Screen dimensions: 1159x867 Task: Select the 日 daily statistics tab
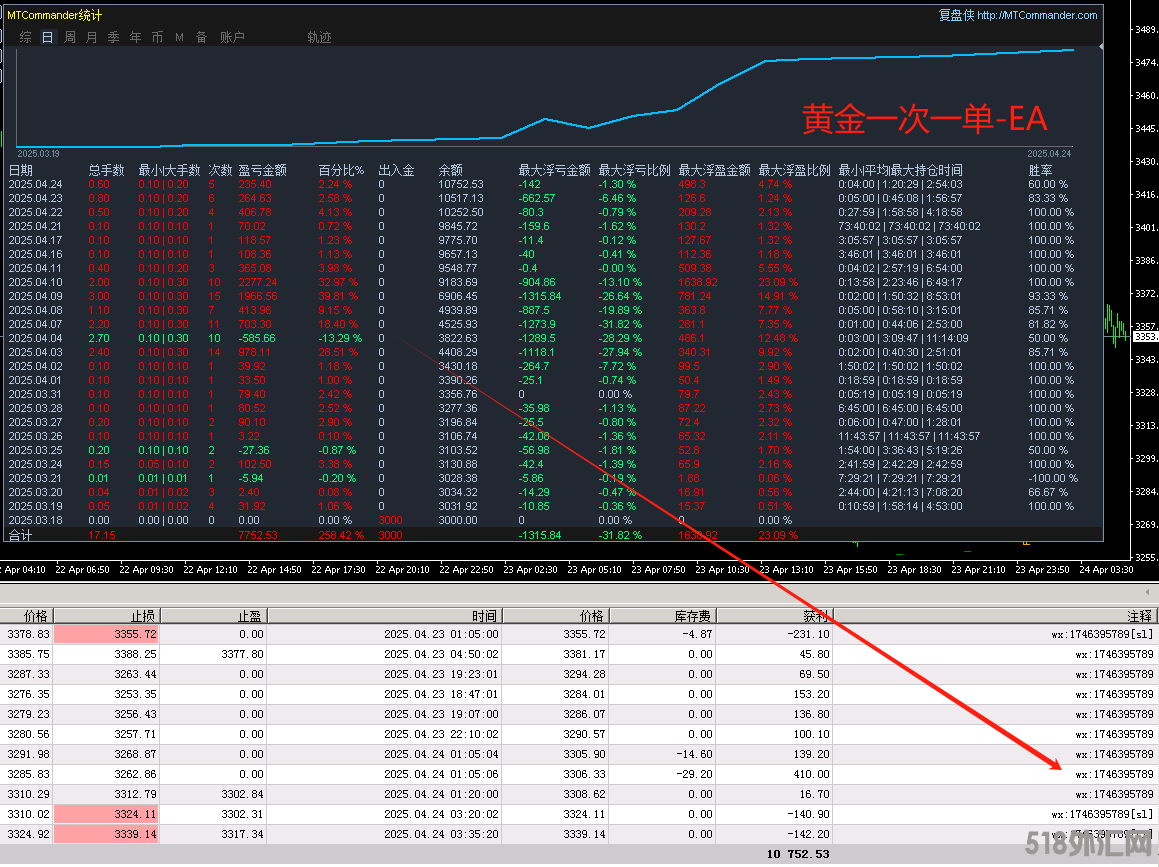(47, 37)
